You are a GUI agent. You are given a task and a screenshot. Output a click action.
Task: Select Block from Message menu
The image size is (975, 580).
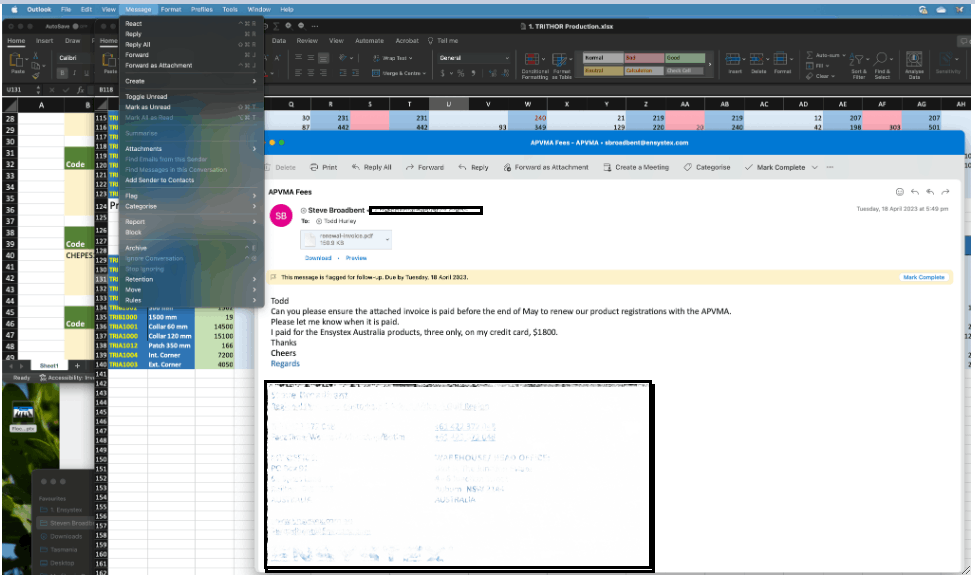(190, 232)
